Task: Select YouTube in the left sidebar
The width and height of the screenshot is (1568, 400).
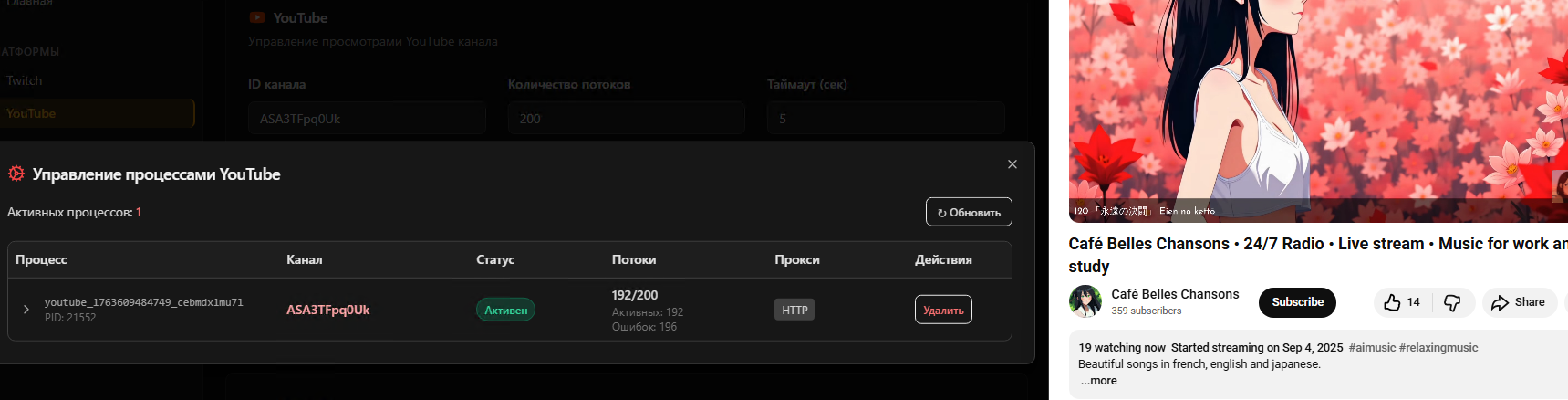Action: pos(96,113)
